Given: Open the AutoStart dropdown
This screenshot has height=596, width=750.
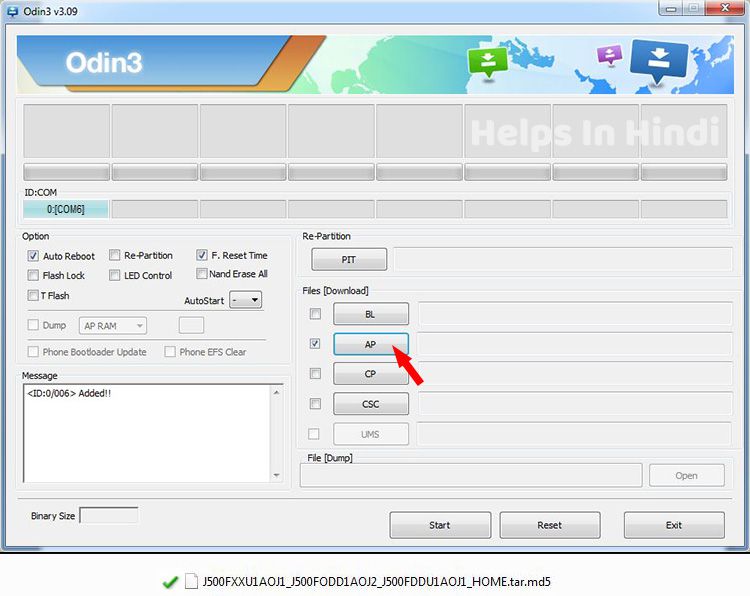Looking at the screenshot, I should [x=245, y=300].
